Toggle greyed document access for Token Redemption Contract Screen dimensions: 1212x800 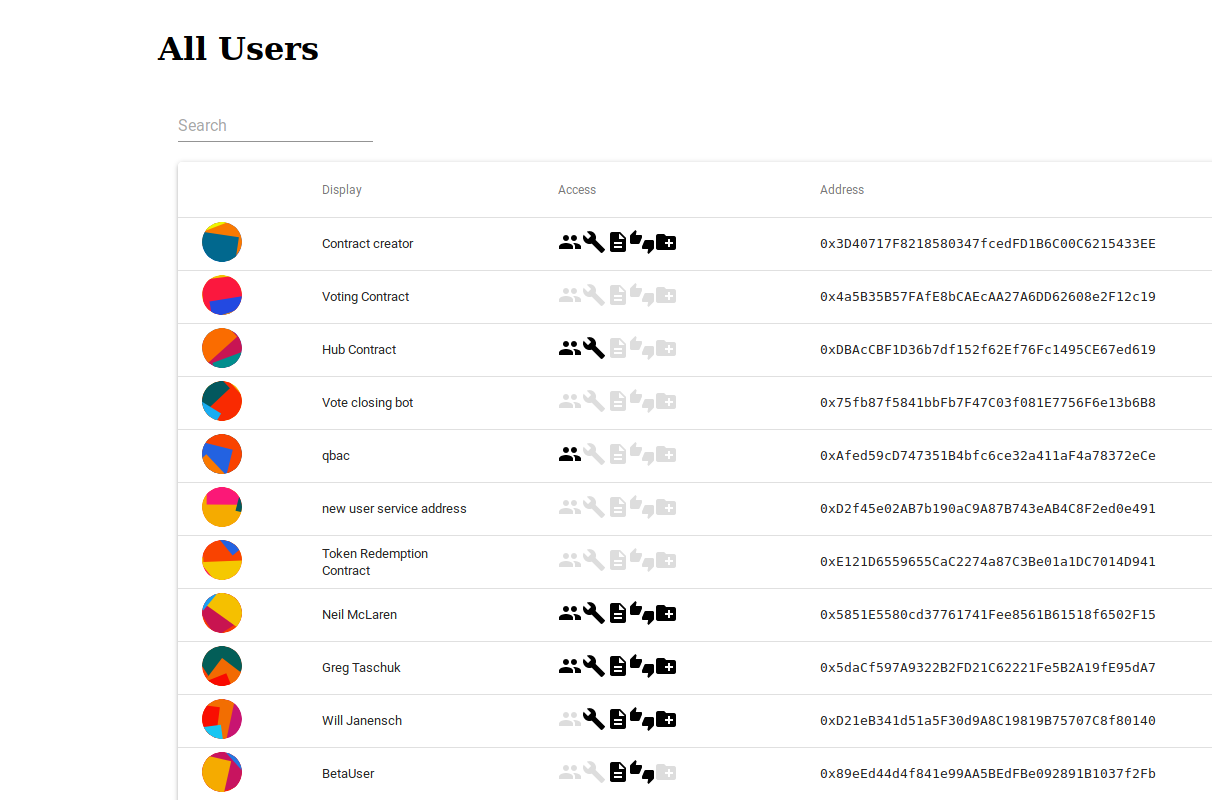[x=618, y=561]
